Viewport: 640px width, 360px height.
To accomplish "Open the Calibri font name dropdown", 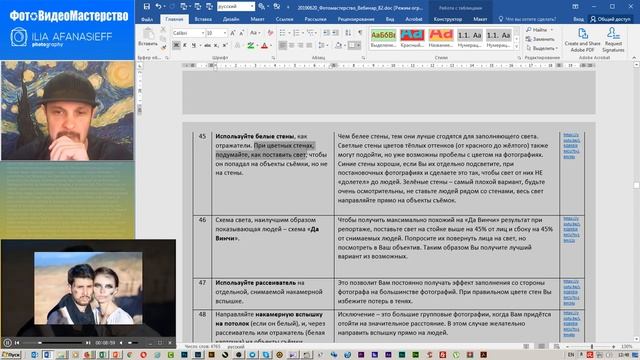I will coord(203,33).
